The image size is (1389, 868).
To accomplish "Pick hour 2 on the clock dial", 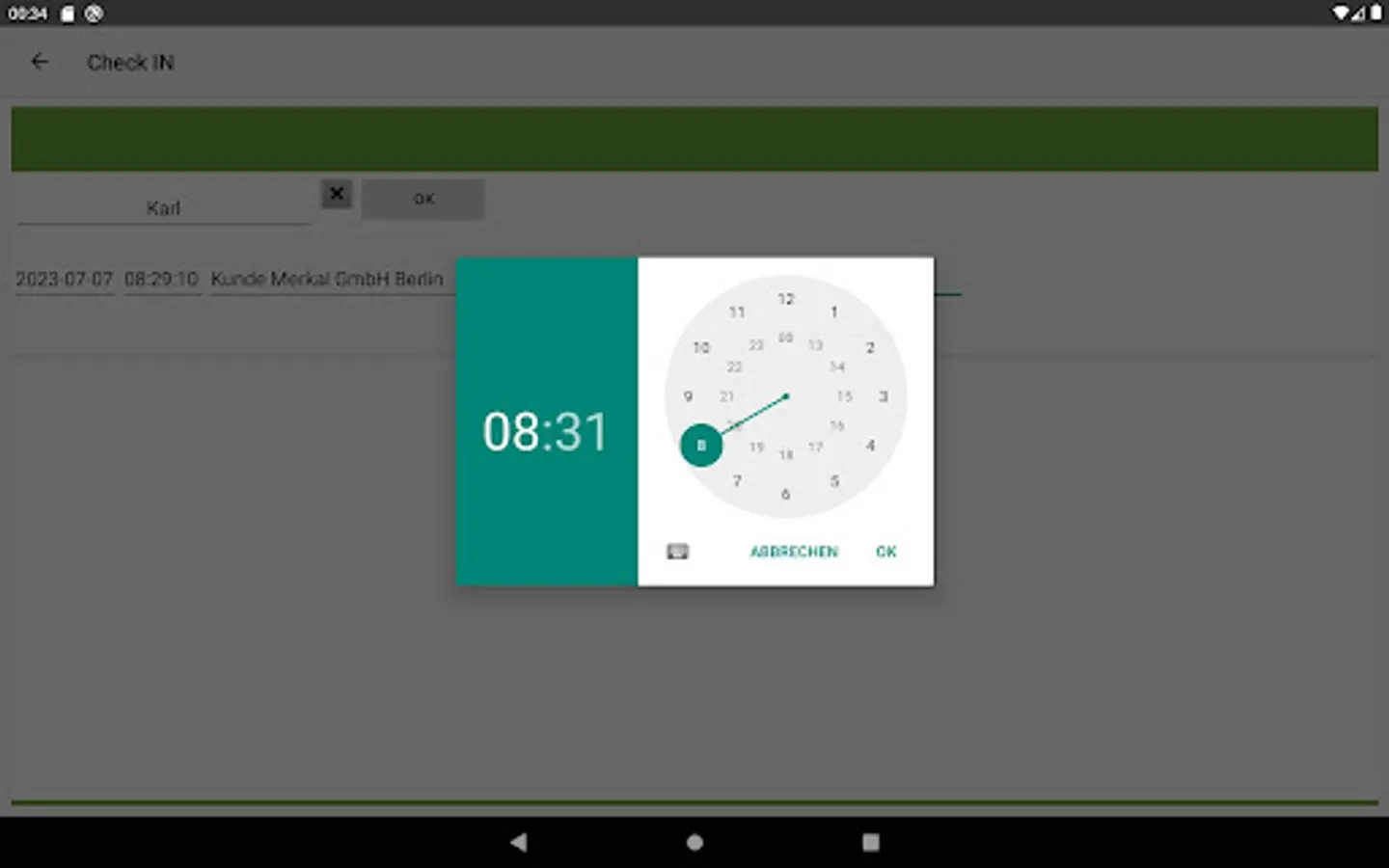I will [870, 347].
